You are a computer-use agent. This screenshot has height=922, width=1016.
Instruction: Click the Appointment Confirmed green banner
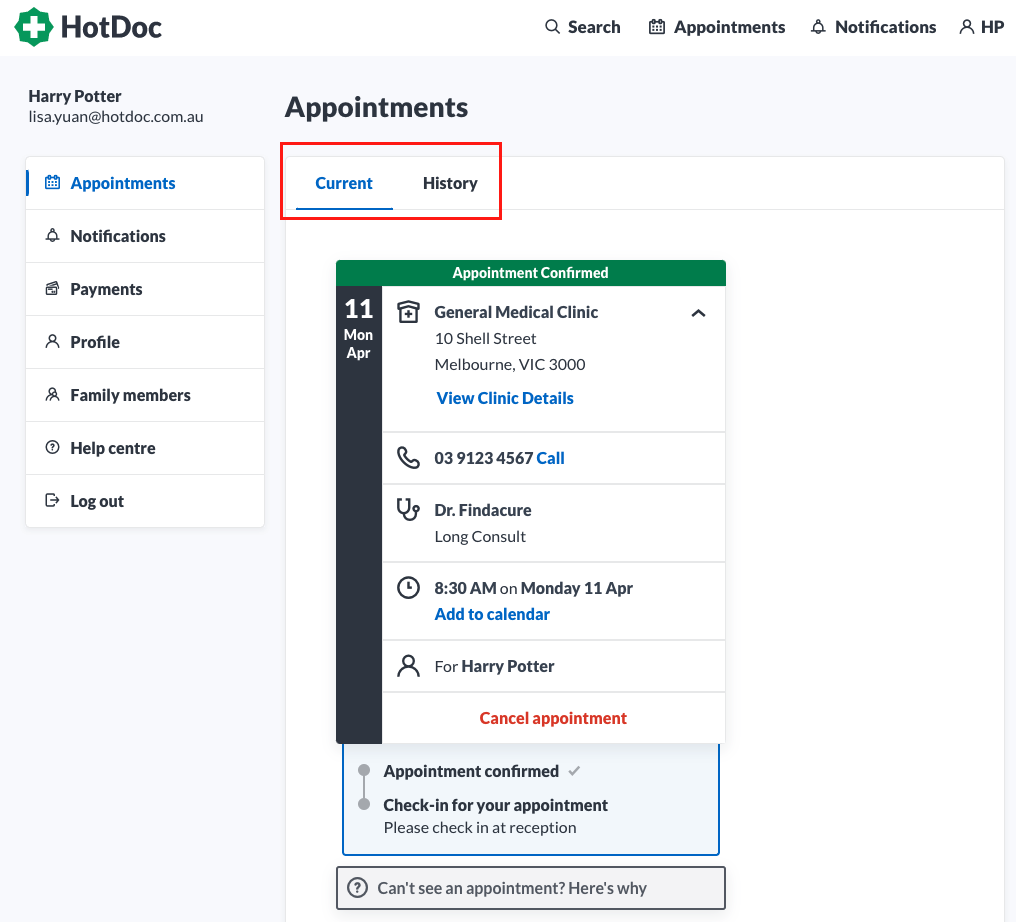531,273
